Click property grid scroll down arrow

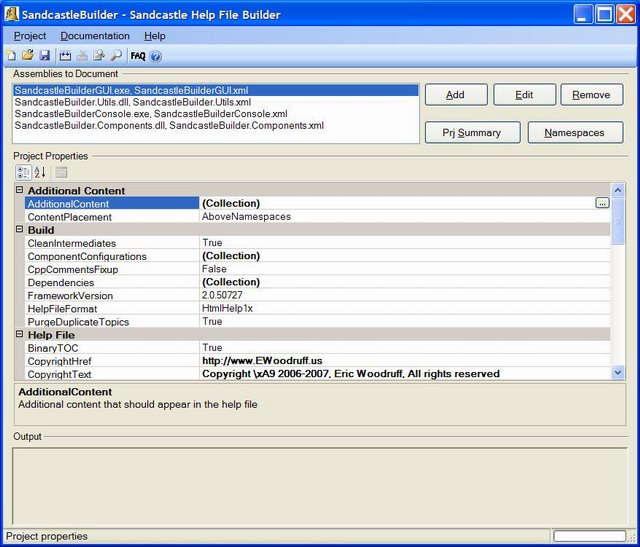(618, 372)
